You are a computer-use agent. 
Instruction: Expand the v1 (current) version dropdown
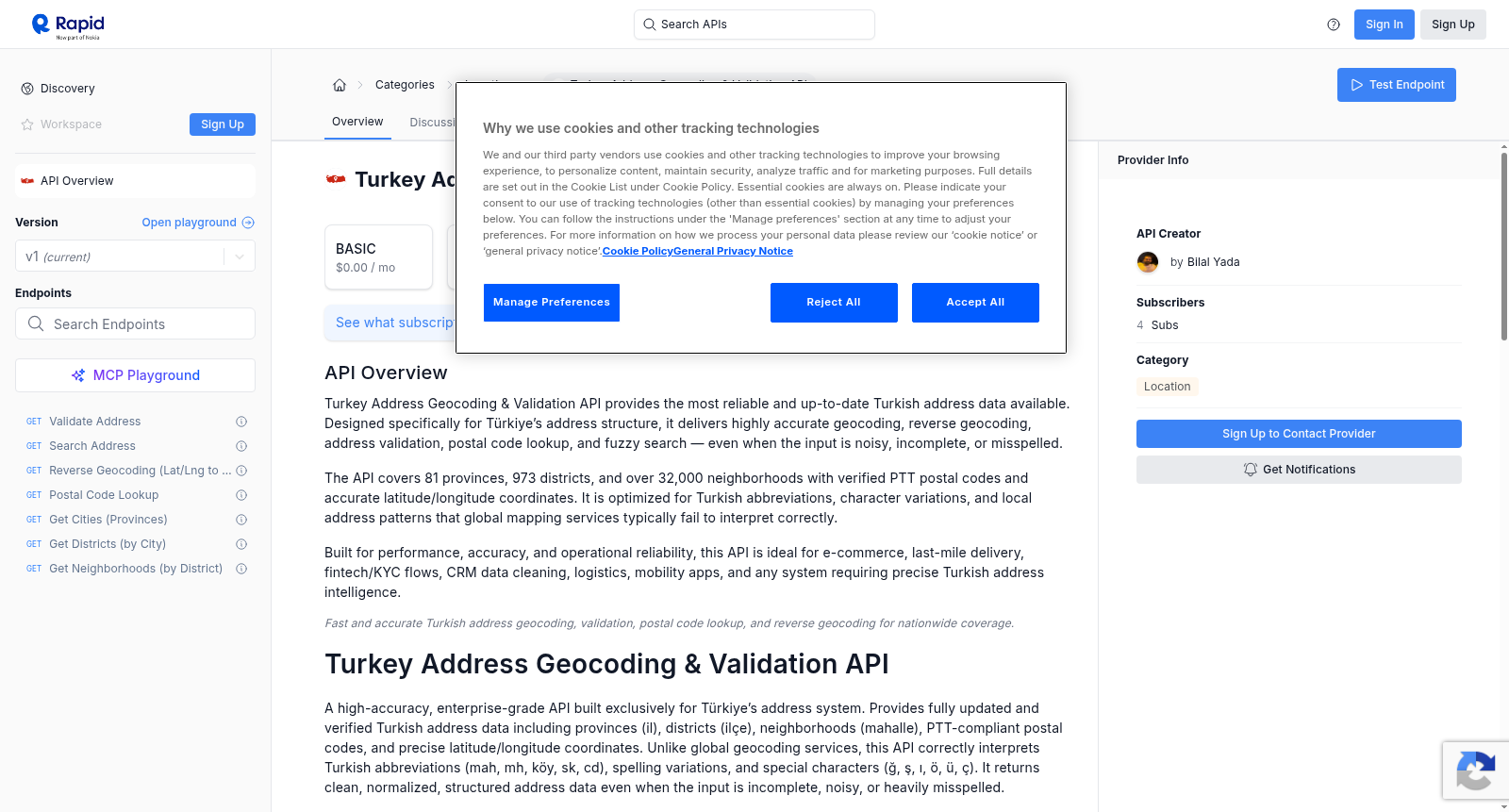point(135,257)
